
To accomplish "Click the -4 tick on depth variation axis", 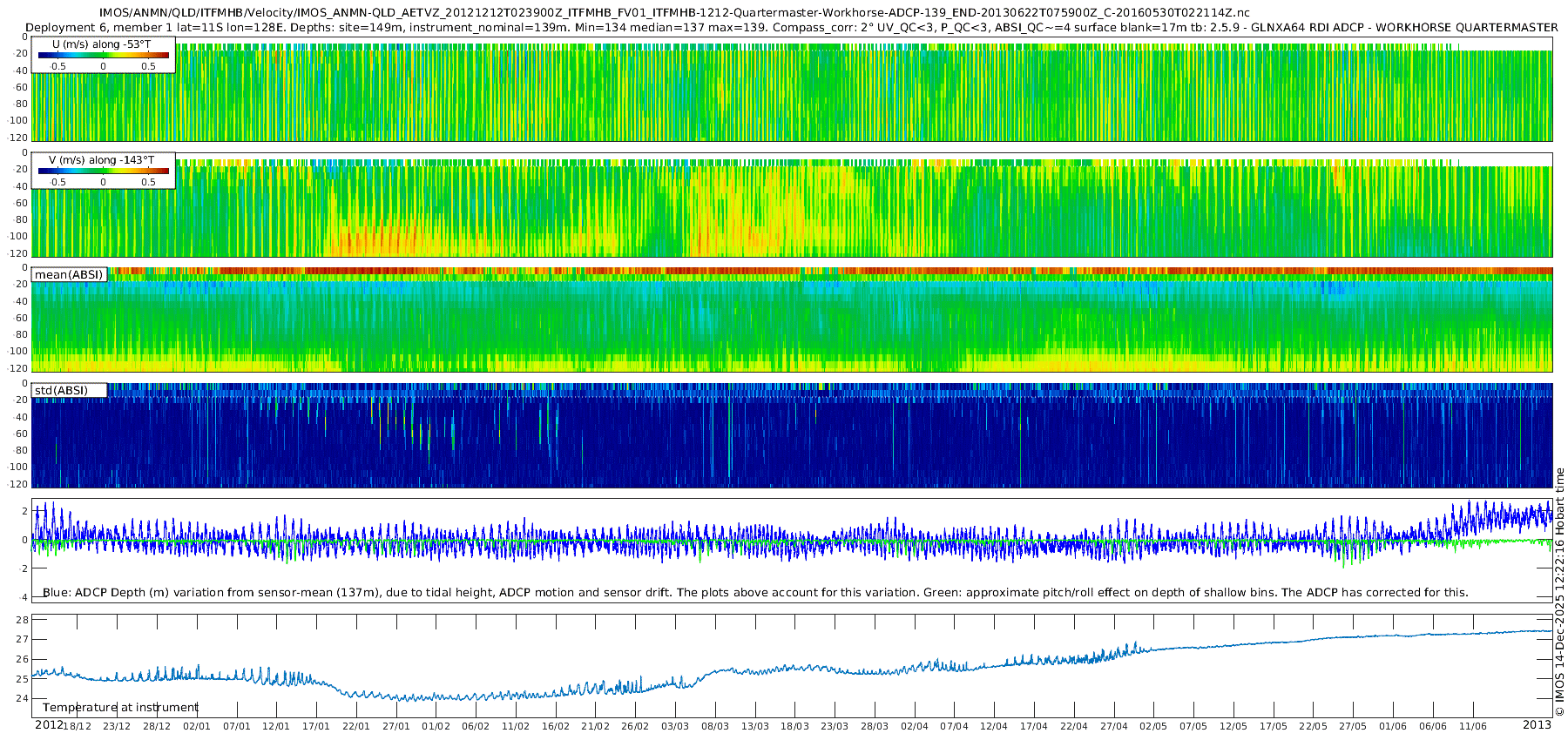I will (x=23, y=597).
